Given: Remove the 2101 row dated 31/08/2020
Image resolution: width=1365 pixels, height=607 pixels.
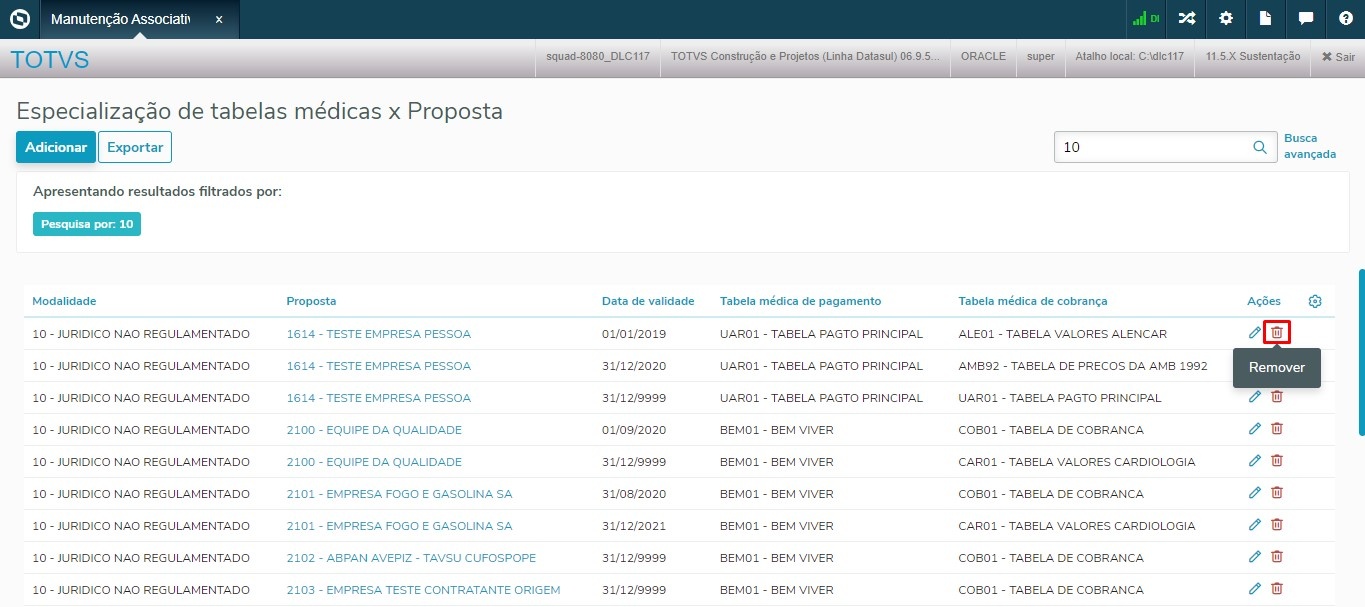Looking at the screenshot, I should (x=1276, y=493).
